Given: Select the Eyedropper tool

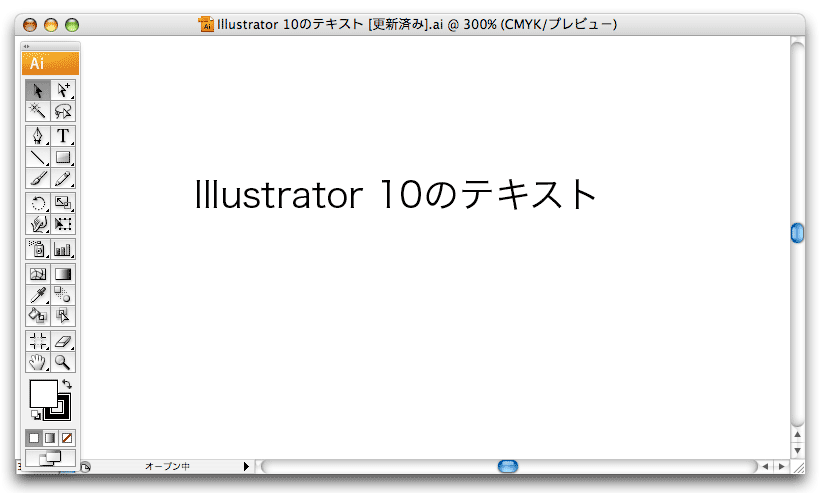Looking at the screenshot, I should [38, 295].
